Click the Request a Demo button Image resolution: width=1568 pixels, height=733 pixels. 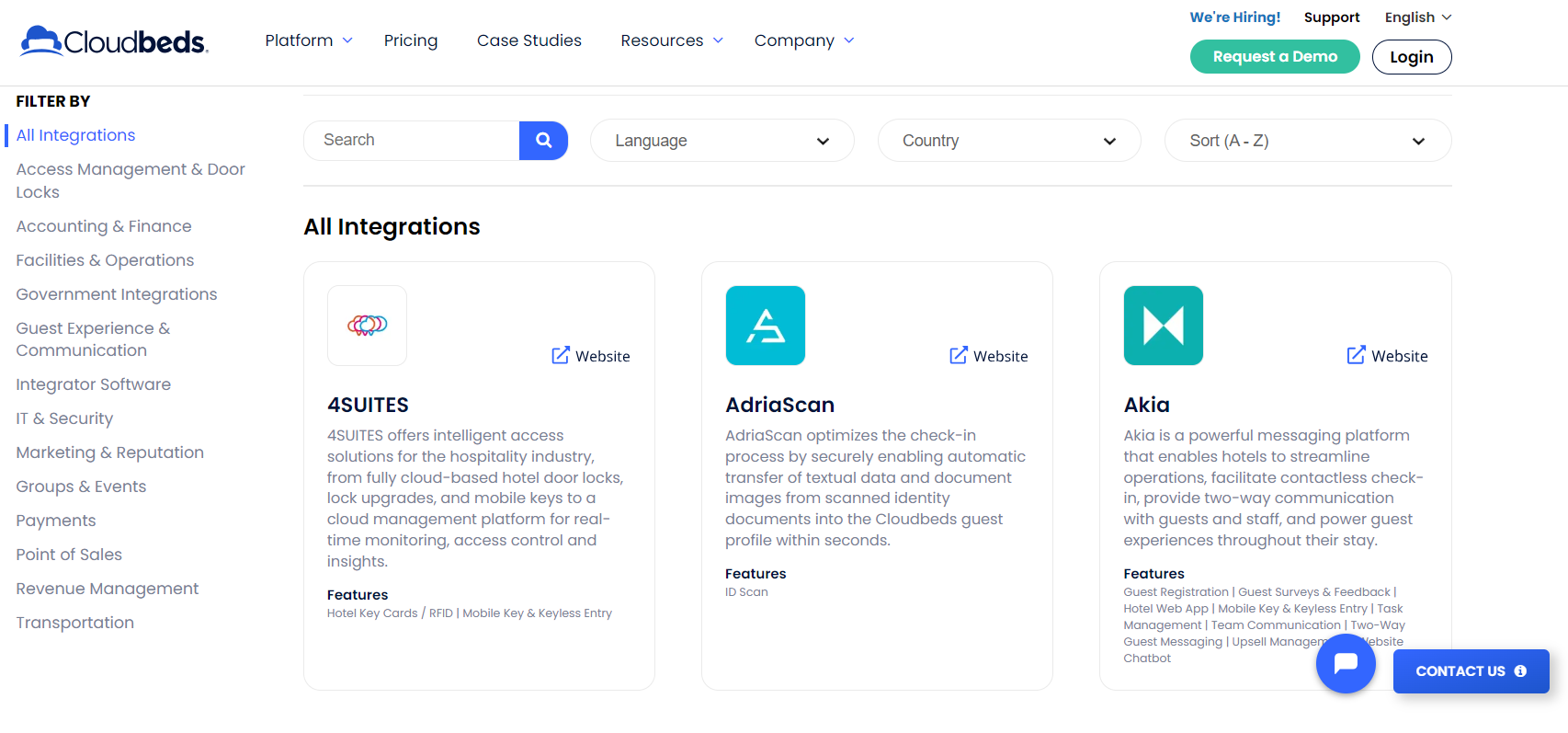[1275, 57]
